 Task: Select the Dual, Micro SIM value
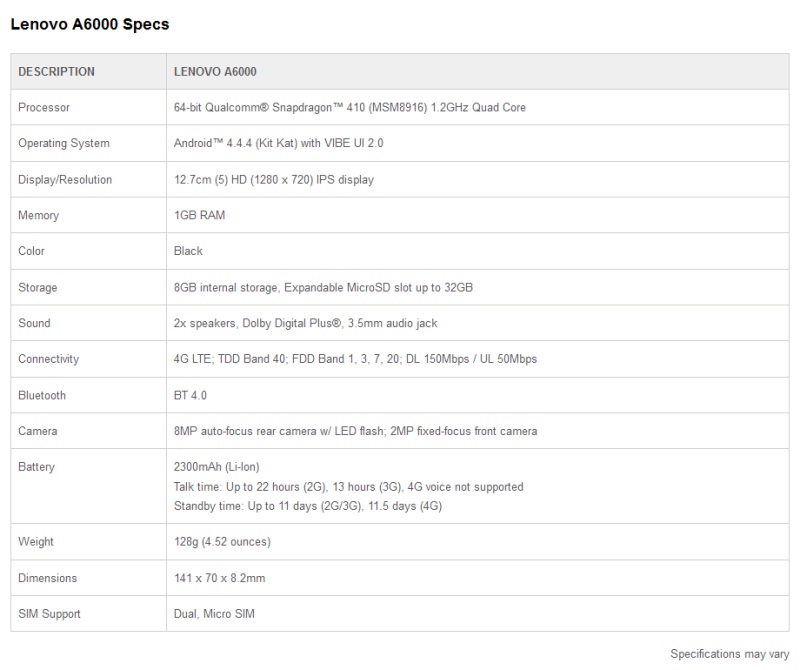pyautogui.click(x=214, y=614)
